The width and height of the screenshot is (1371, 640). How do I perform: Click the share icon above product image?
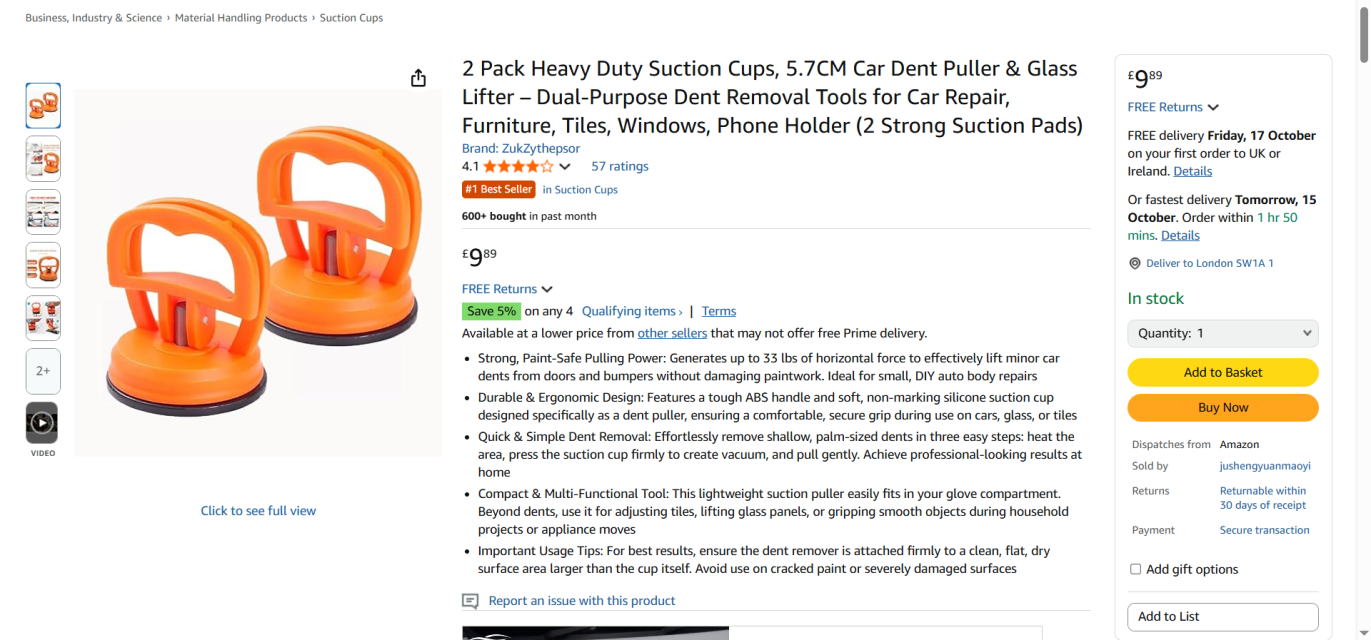coord(418,78)
